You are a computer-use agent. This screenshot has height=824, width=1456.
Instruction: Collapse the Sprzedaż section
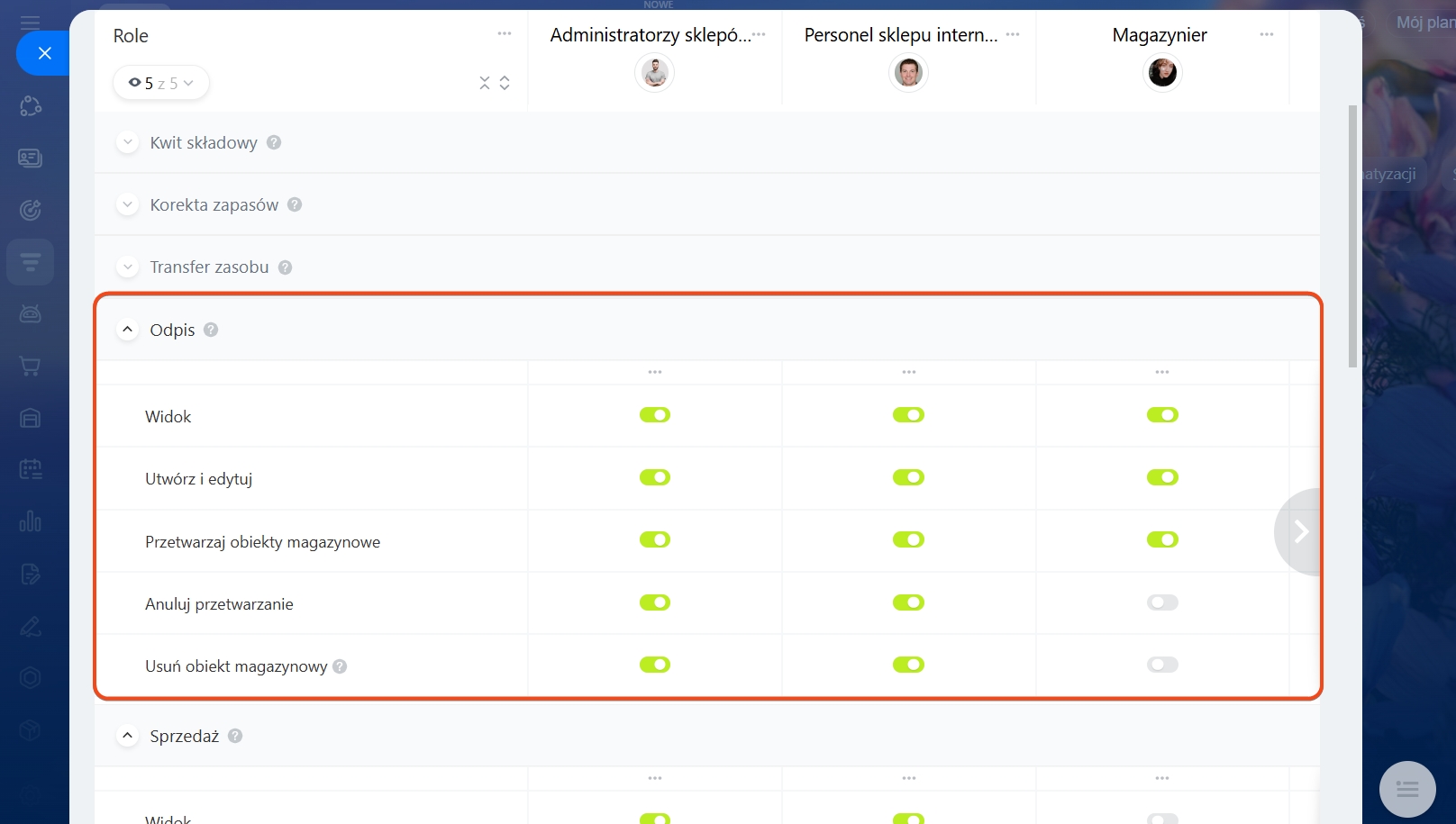[127, 736]
